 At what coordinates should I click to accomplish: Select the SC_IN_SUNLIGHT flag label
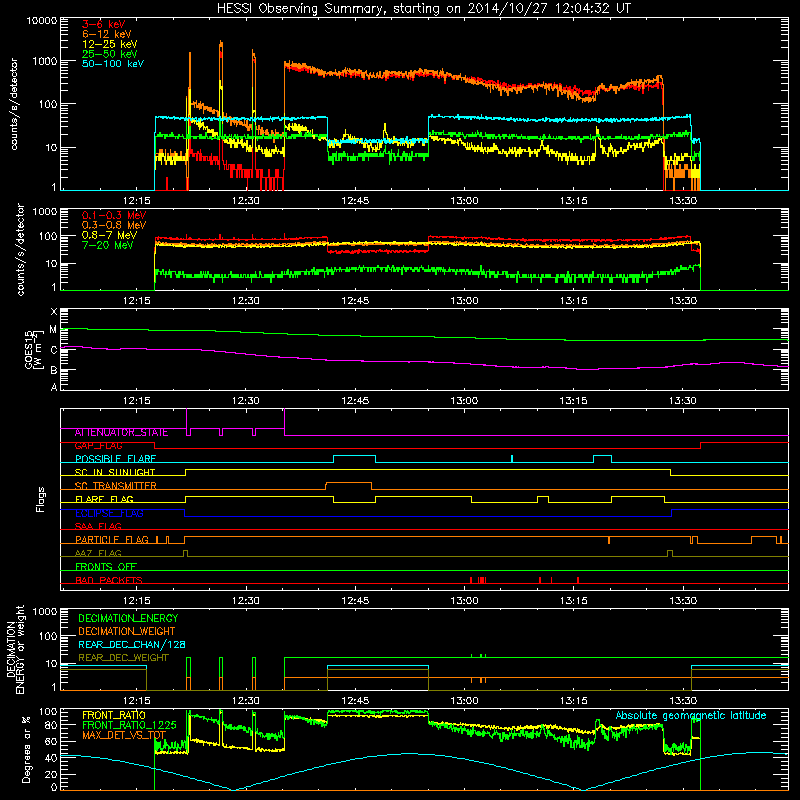tap(115, 472)
